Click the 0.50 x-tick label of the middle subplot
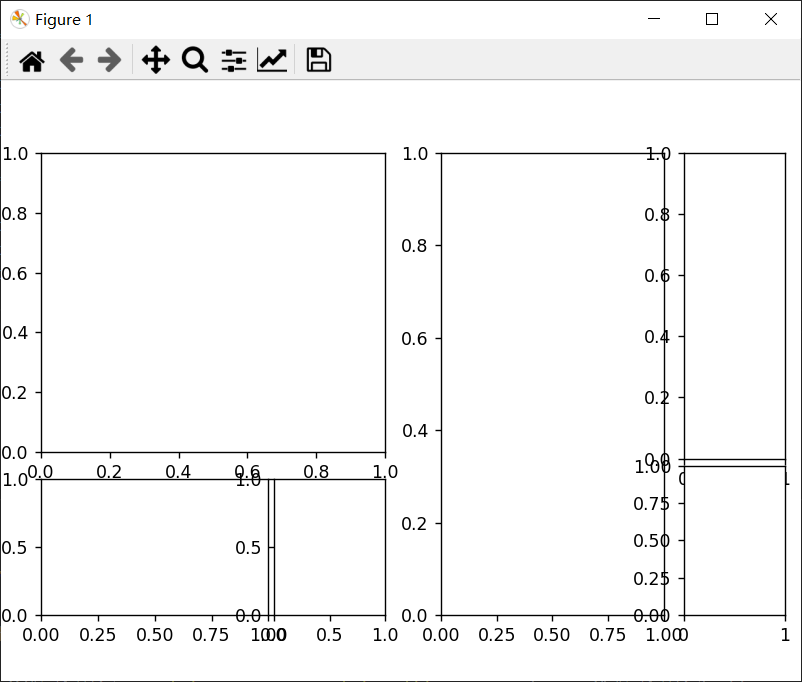The height and width of the screenshot is (682, 802). (x=551, y=635)
